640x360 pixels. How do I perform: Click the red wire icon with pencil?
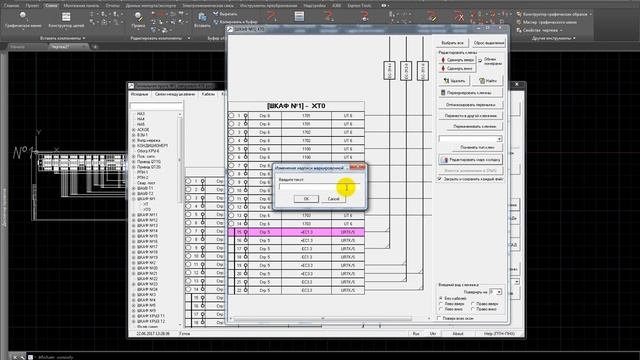click(x=432, y=16)
